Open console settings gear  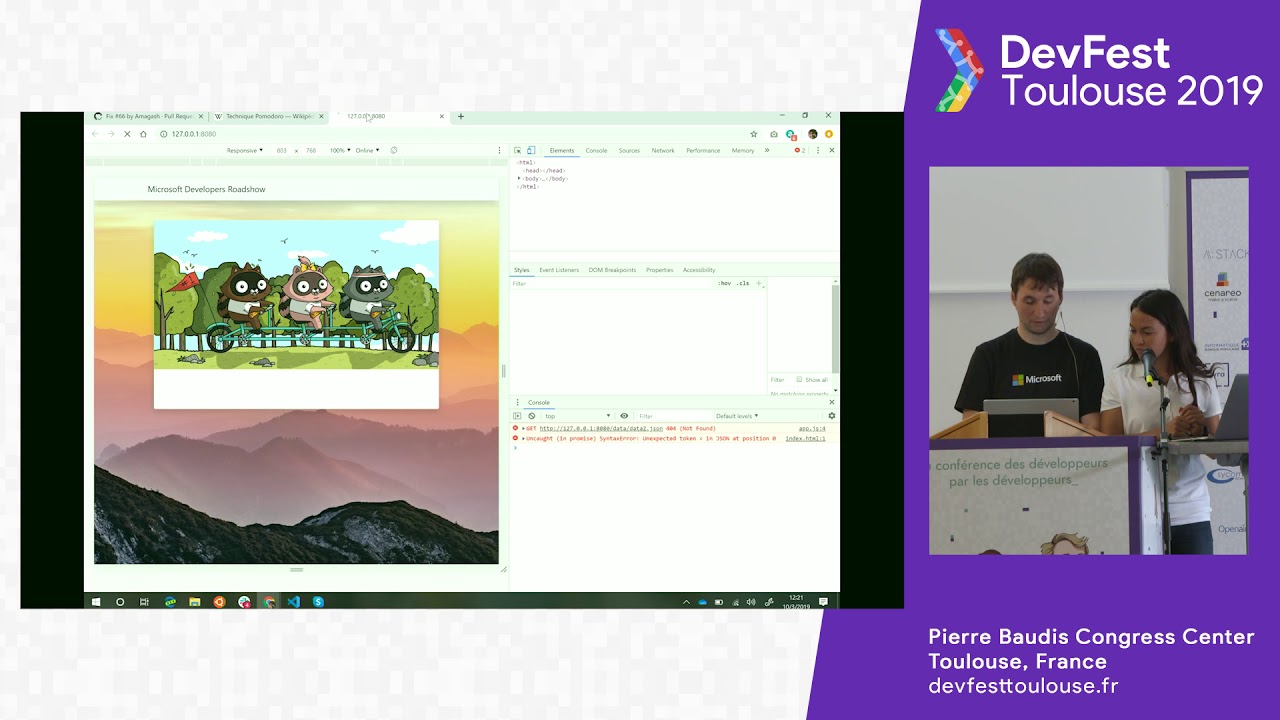[x=831, y=416]
